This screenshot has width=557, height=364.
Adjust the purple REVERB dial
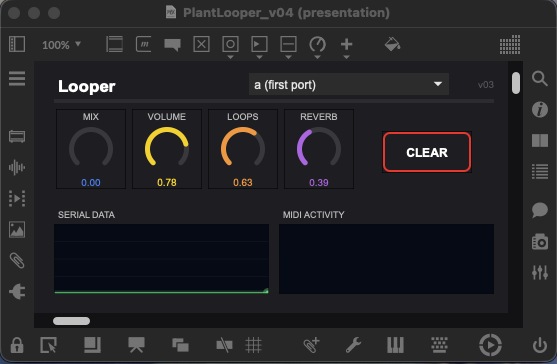point(319,147)
